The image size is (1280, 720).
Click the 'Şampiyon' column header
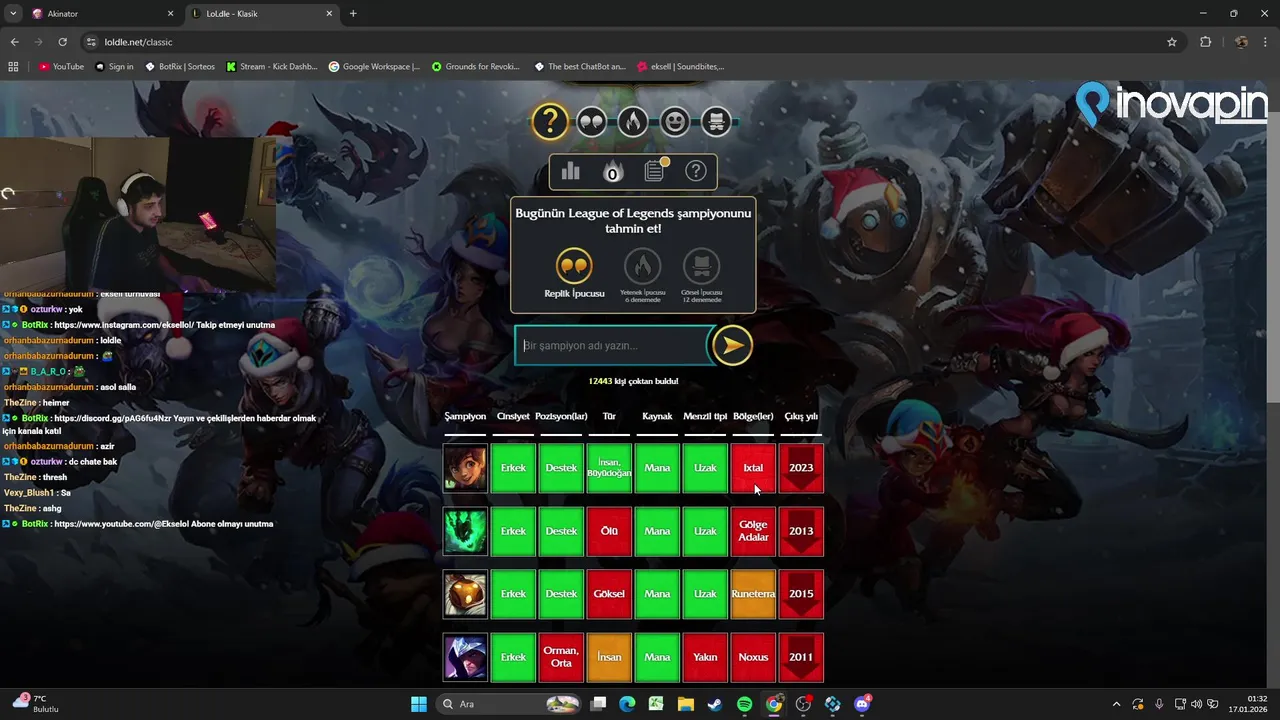tap(465, 416)
